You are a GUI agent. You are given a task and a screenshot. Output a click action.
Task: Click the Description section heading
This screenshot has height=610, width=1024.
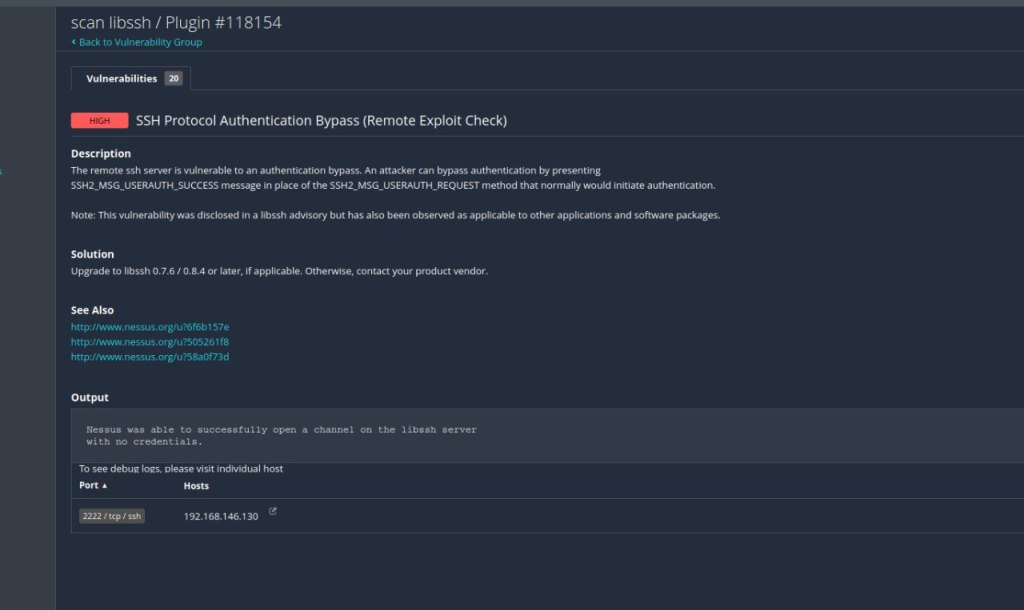(101, 154)
